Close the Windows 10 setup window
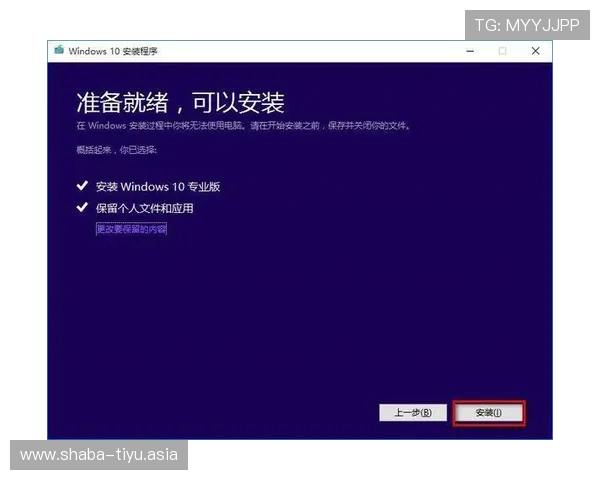600x480 pixels. coord(535,51)
